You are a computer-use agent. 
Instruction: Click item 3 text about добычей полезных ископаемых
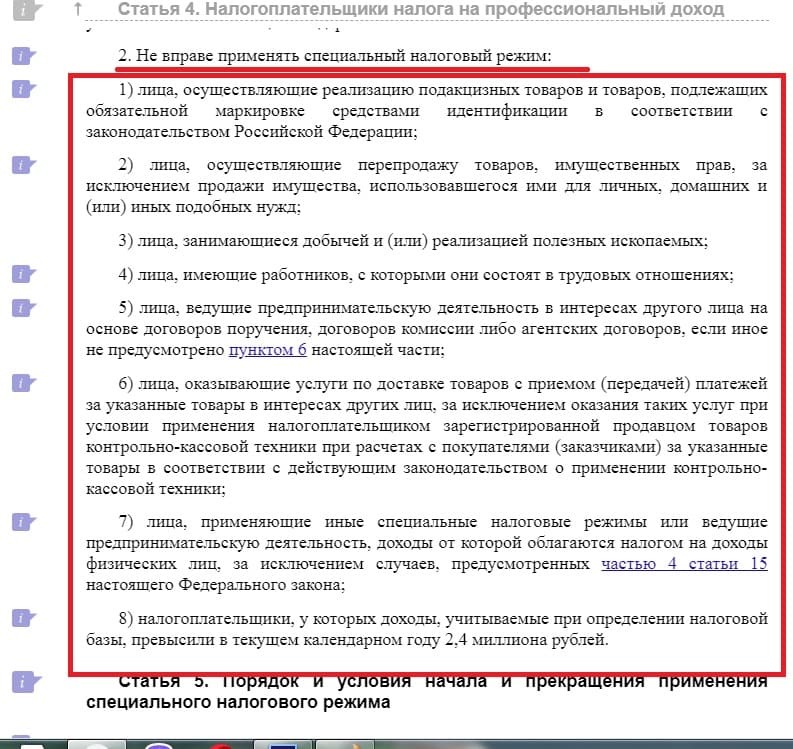point(412,241)
